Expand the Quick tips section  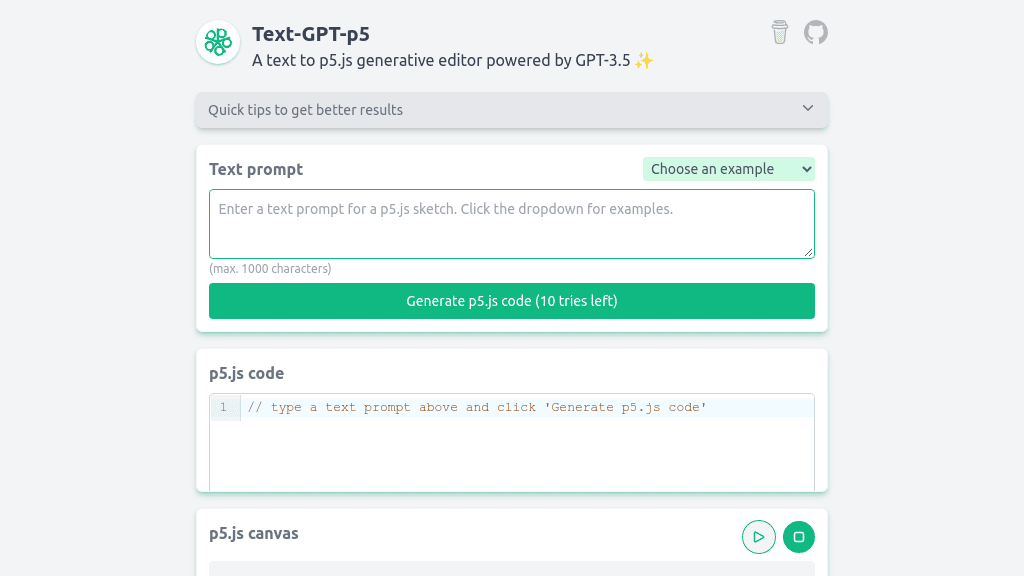(x=511, y=110)
